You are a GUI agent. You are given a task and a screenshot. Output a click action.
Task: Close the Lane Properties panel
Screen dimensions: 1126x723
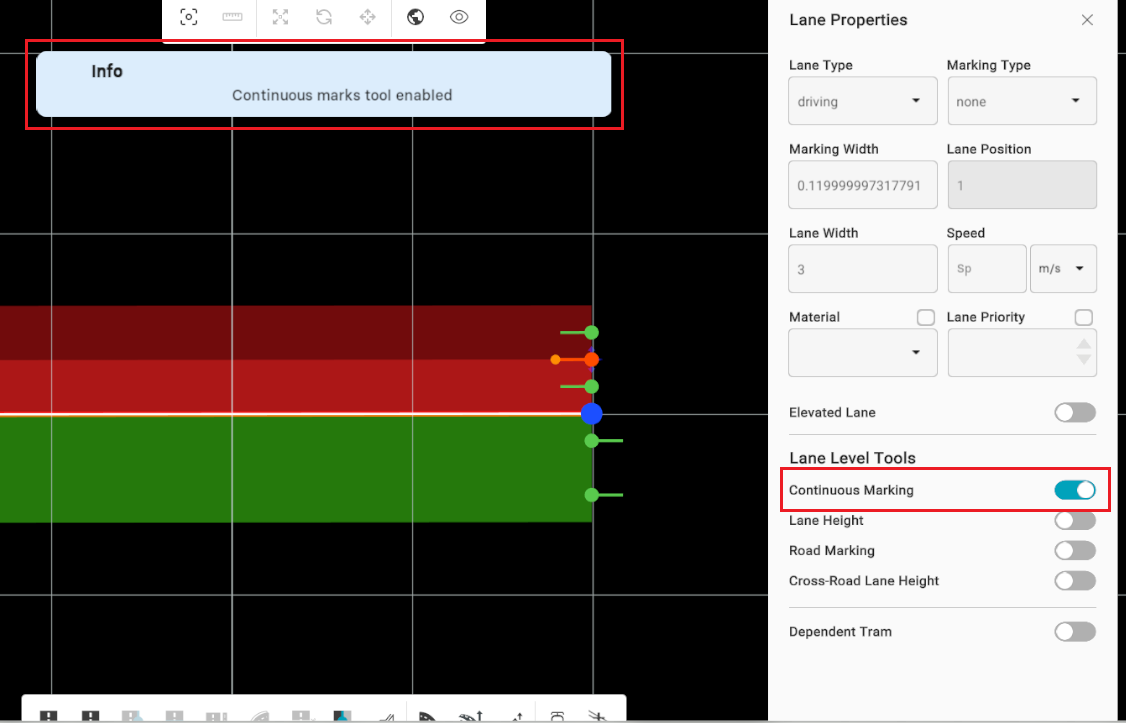pyautogui.click(x=1087, y=20)
